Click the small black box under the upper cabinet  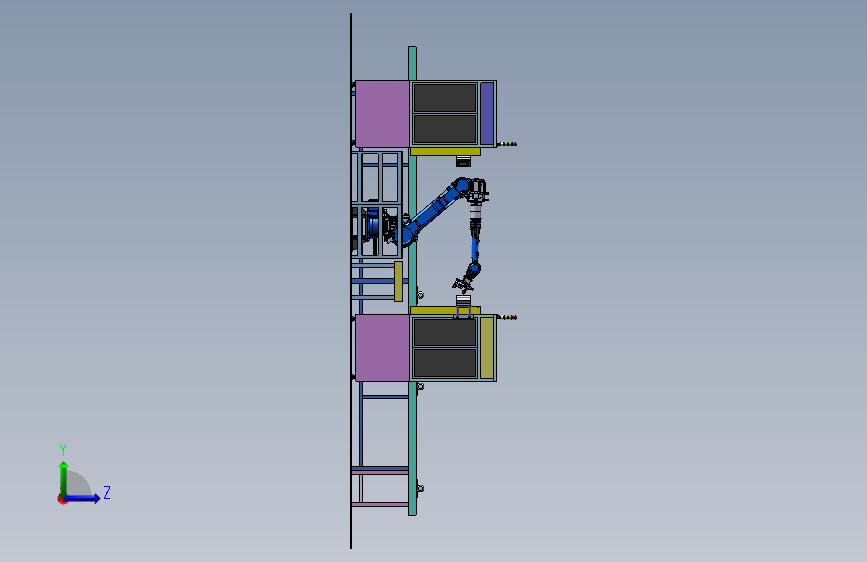(x=463, y=161)
